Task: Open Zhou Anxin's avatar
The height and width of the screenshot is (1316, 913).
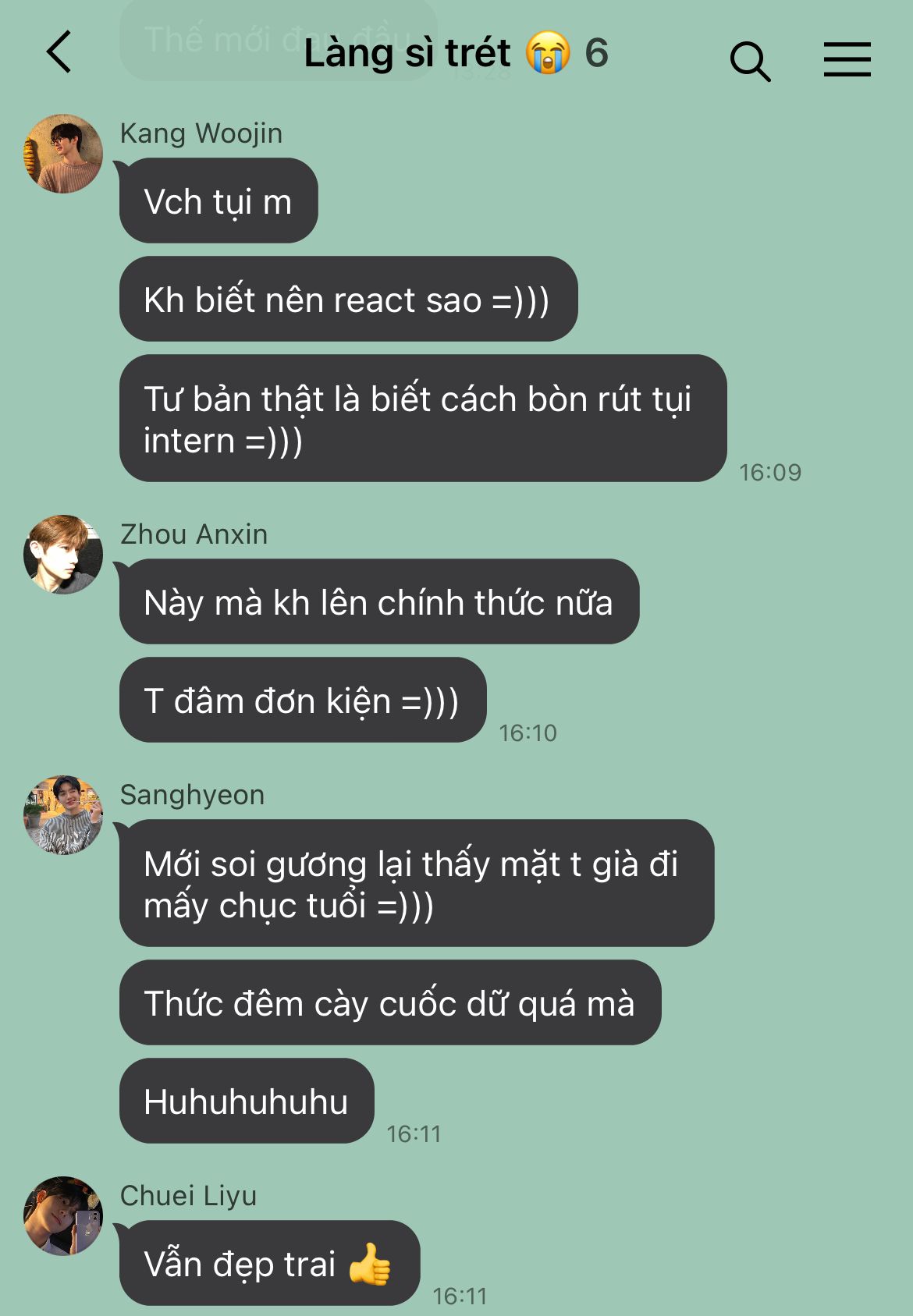Action: click(63, 555)
